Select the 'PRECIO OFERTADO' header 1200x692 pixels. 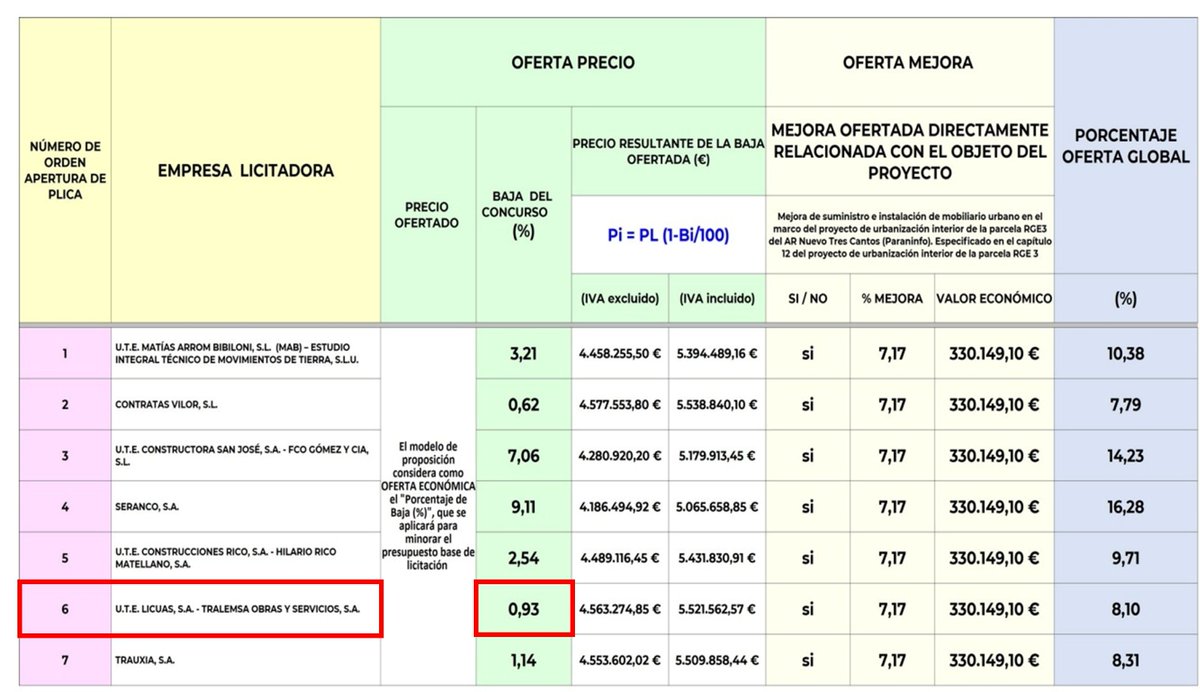(x=428, y=214)
